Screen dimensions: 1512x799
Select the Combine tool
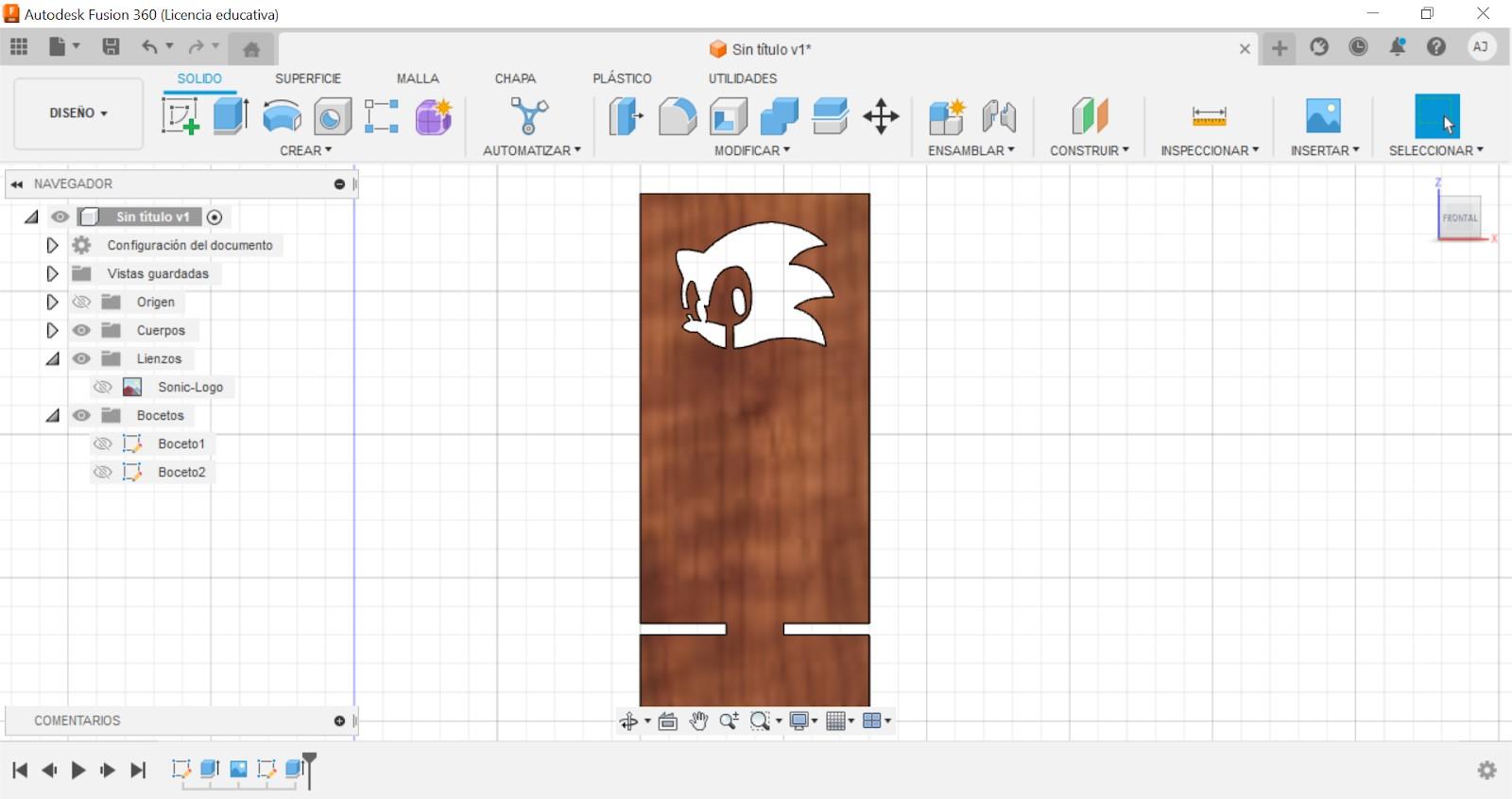(x=780, y=116)
